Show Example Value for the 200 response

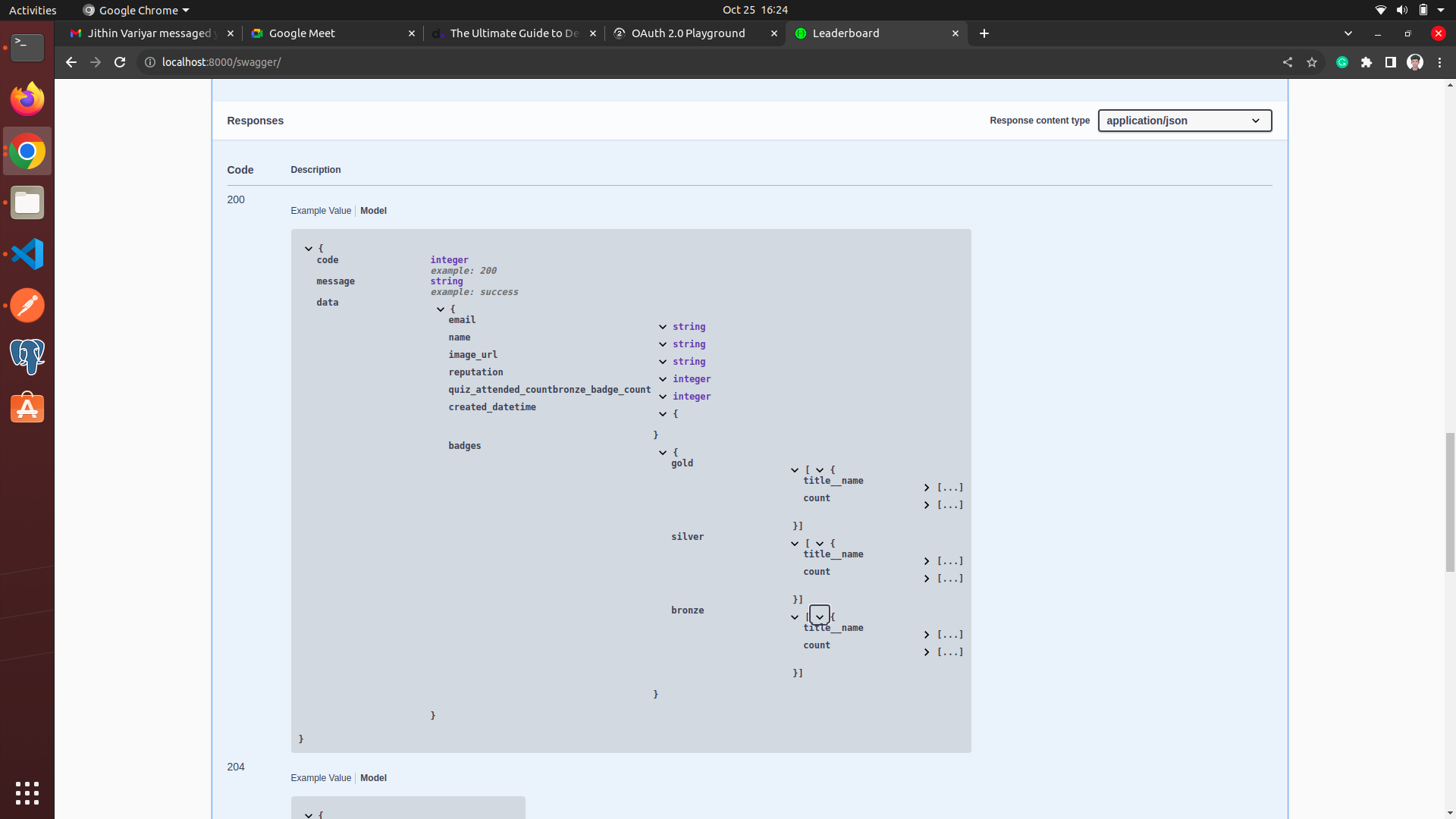pos(321,211)
